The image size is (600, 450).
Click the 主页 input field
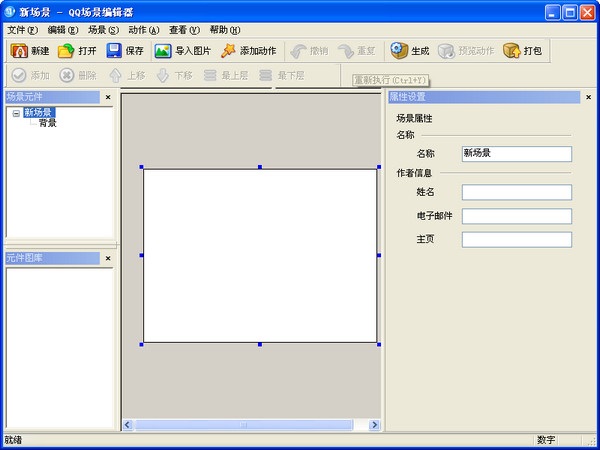pos(516,240)
